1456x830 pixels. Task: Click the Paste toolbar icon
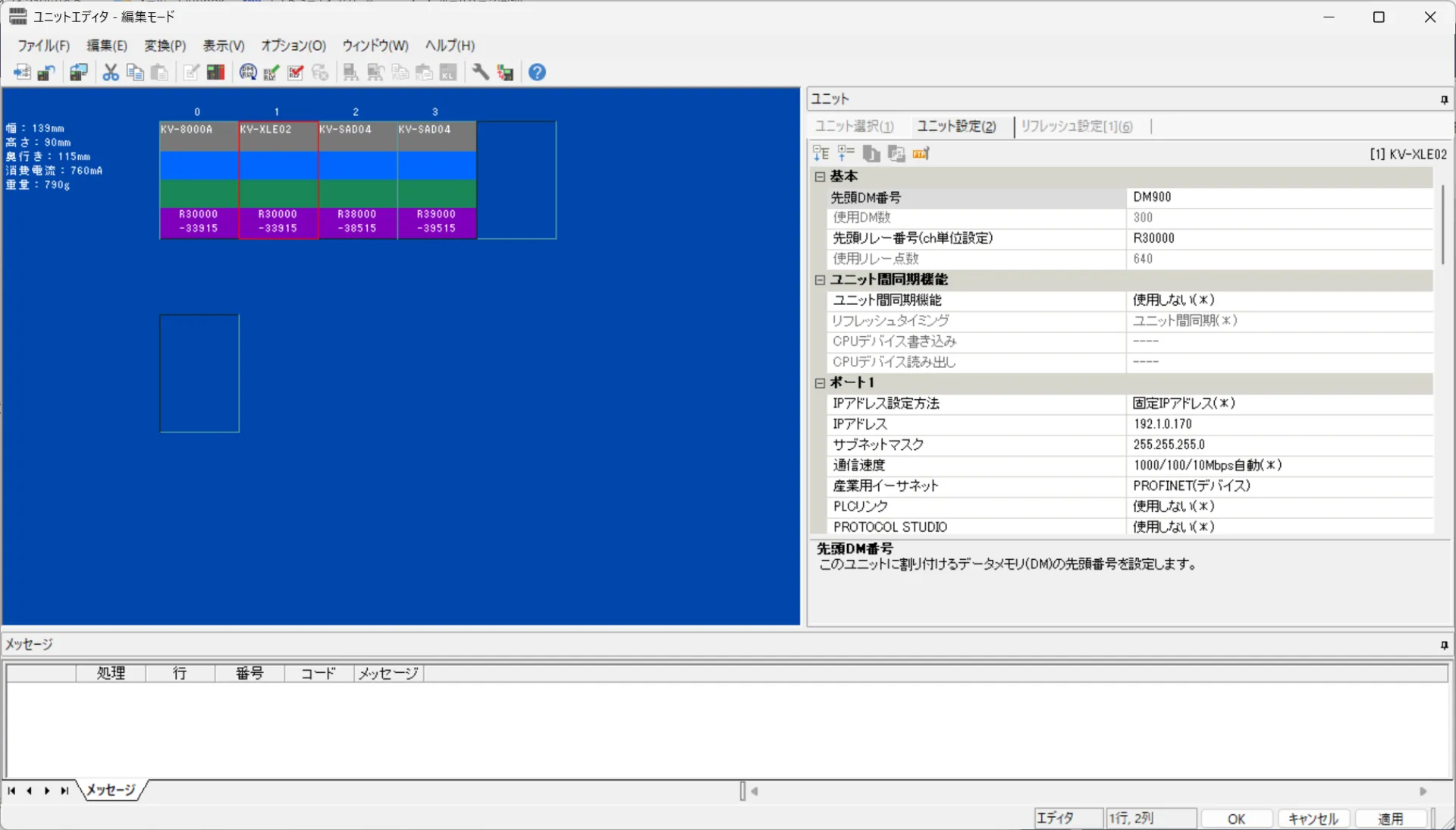coord(160,72)
